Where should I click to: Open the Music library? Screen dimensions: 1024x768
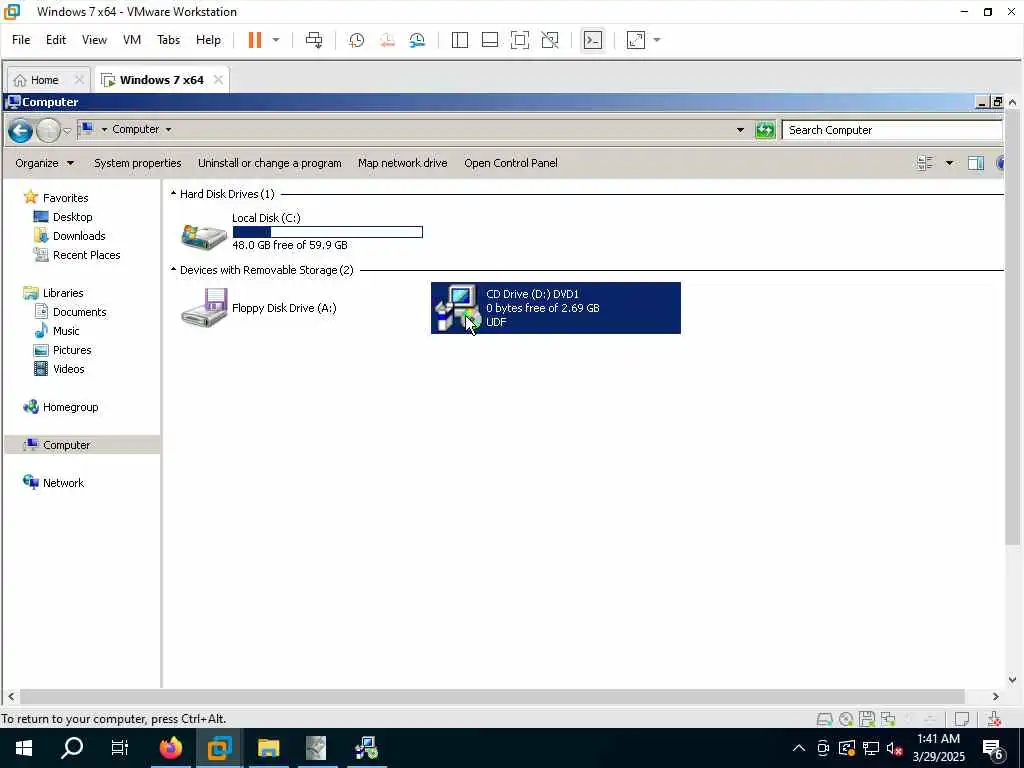(65, 330)
